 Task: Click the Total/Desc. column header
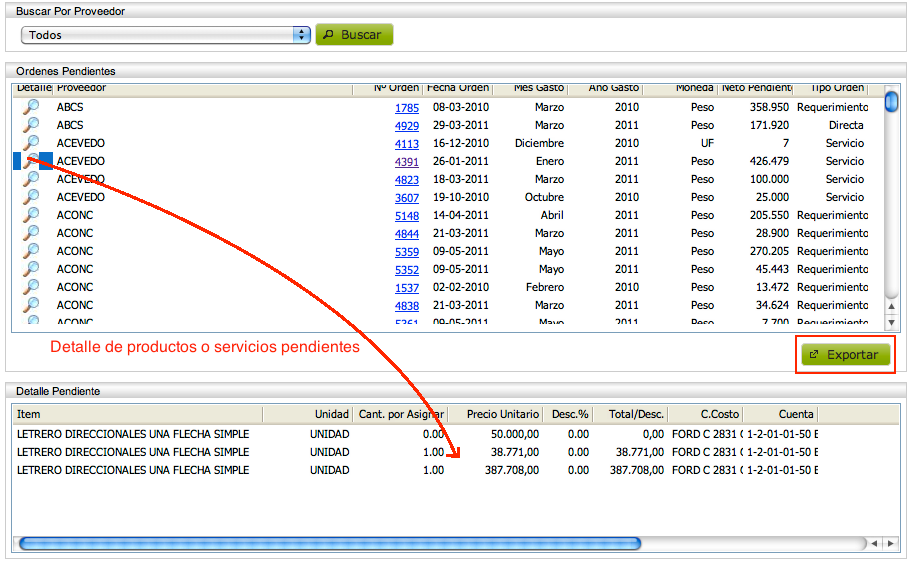(630, 414)
